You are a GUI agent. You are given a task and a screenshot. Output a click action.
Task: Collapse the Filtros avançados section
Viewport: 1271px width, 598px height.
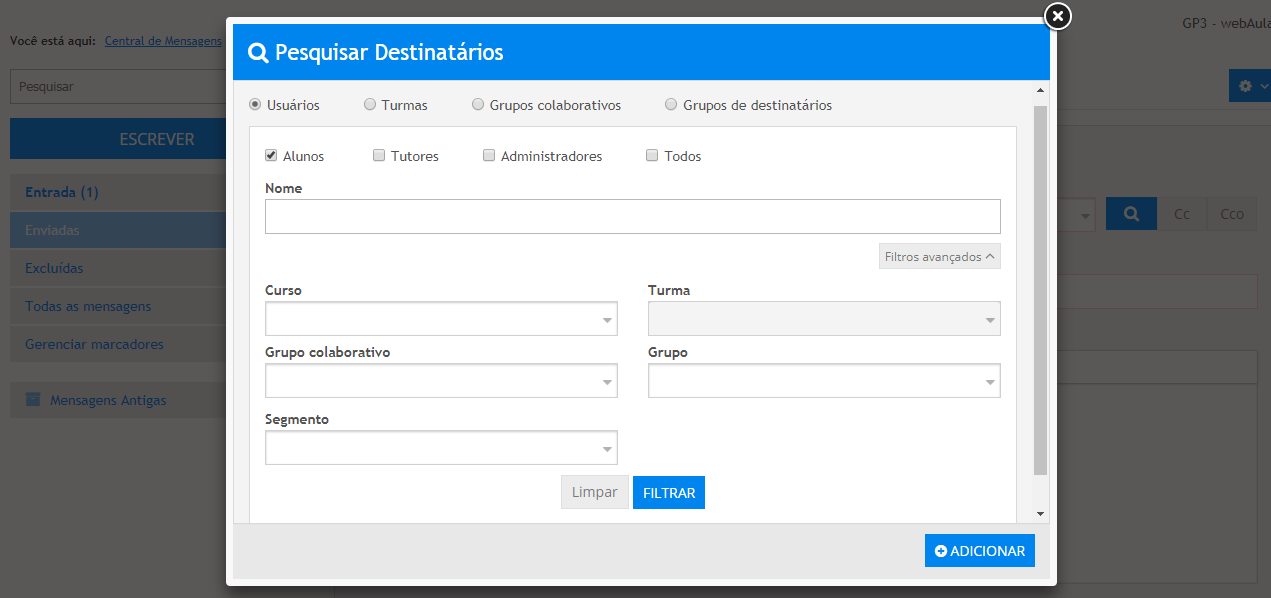[939, 257]
